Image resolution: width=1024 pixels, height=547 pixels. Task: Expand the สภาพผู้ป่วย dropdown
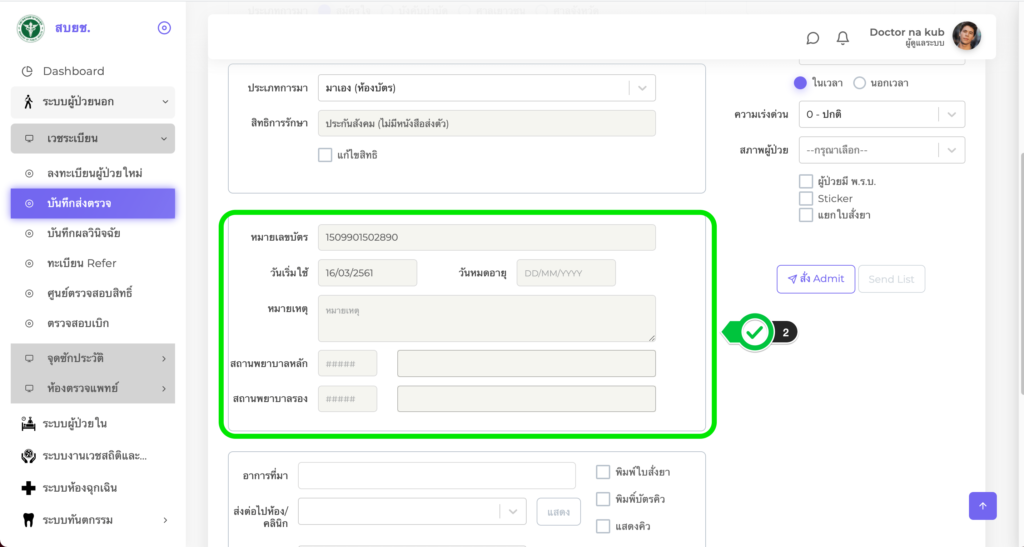(881, 150)
